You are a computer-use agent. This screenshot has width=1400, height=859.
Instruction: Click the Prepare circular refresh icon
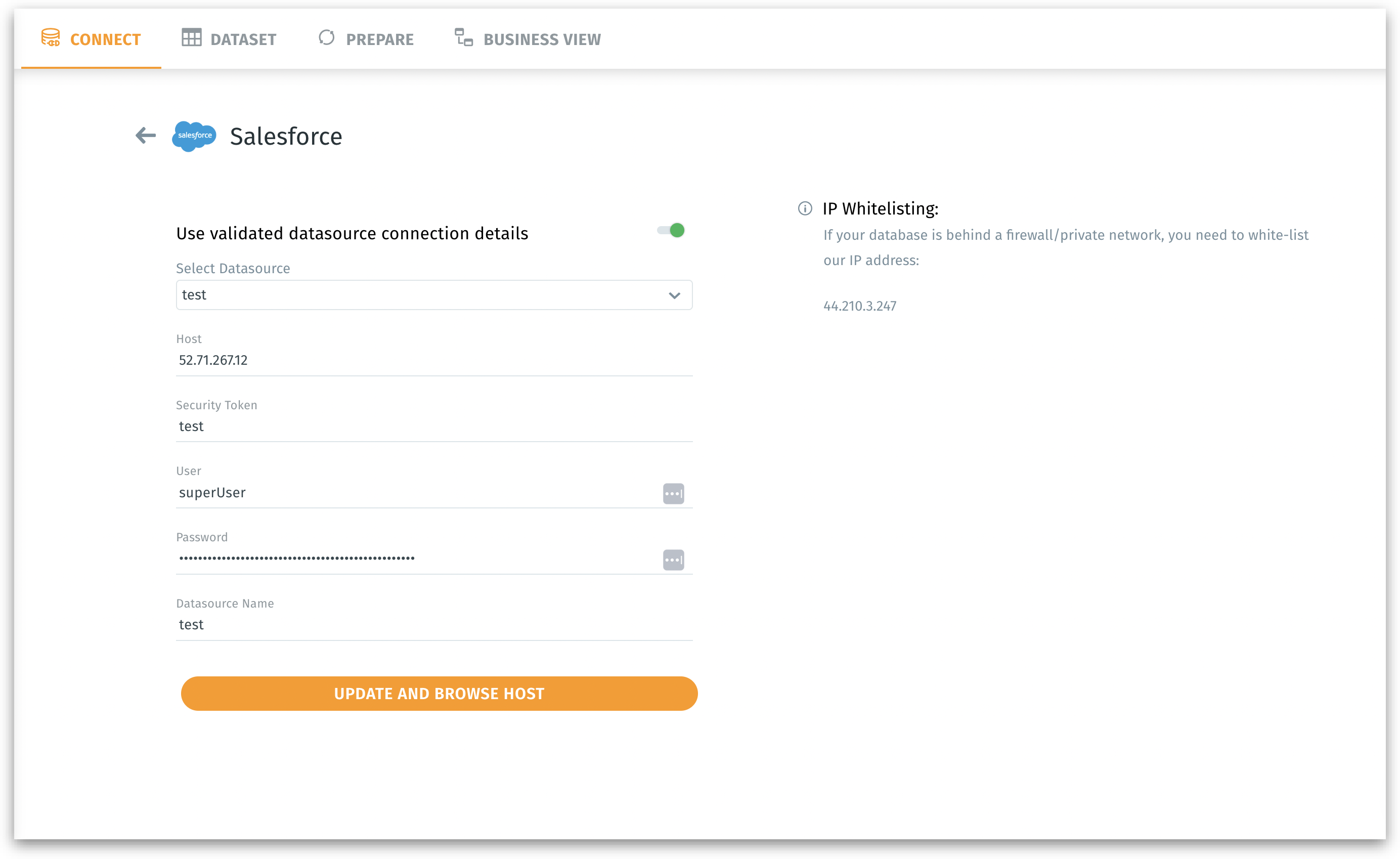(327, 37)
